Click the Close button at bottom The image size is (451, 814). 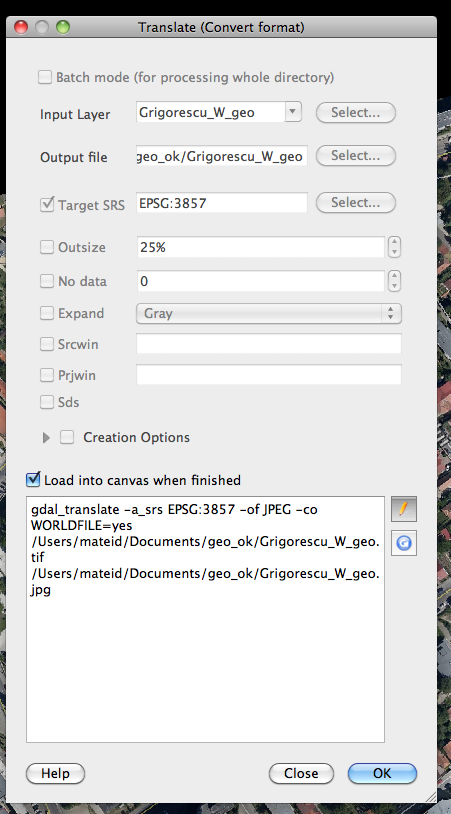coord(301,773)
